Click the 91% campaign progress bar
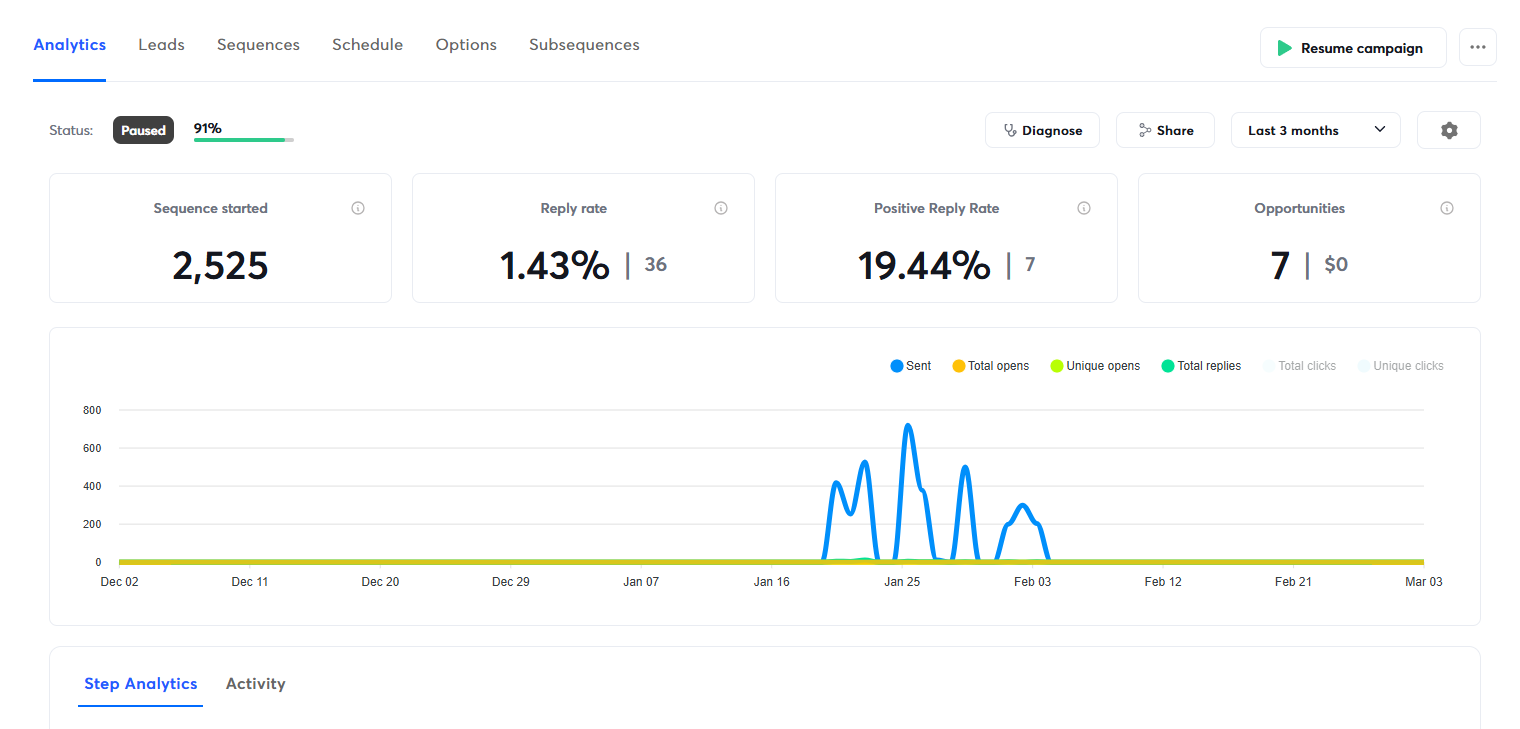Screen dimensions: 1520x729 (243, 139)
